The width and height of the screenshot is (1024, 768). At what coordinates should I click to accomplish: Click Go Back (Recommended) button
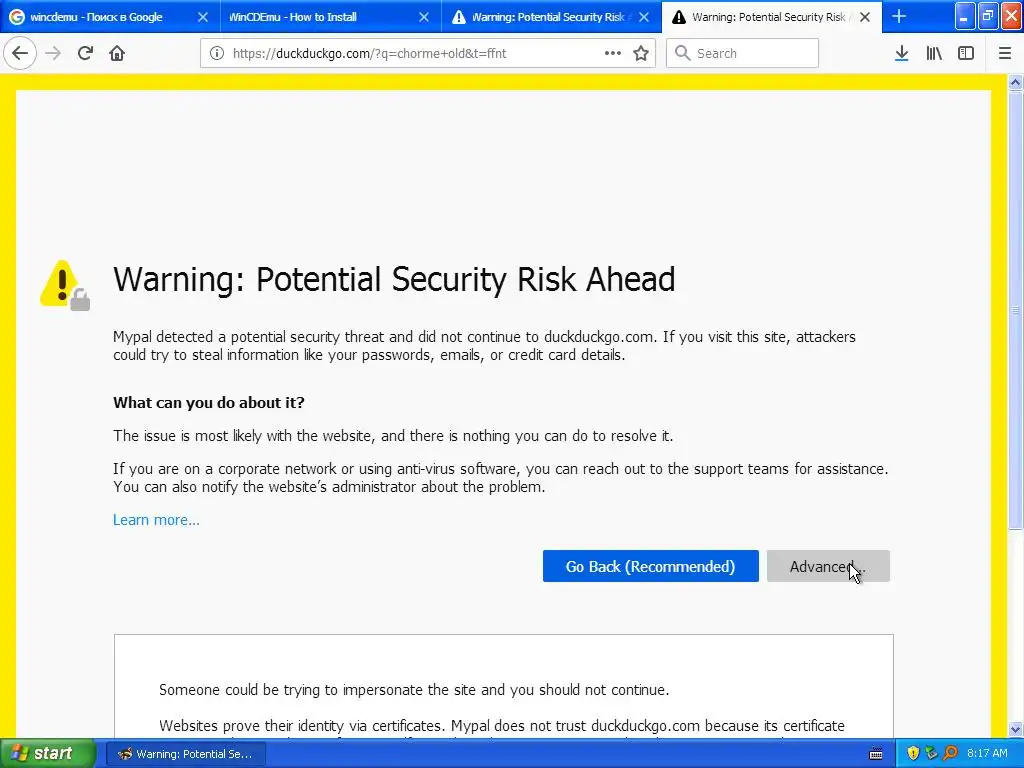(x=650, y=566)
